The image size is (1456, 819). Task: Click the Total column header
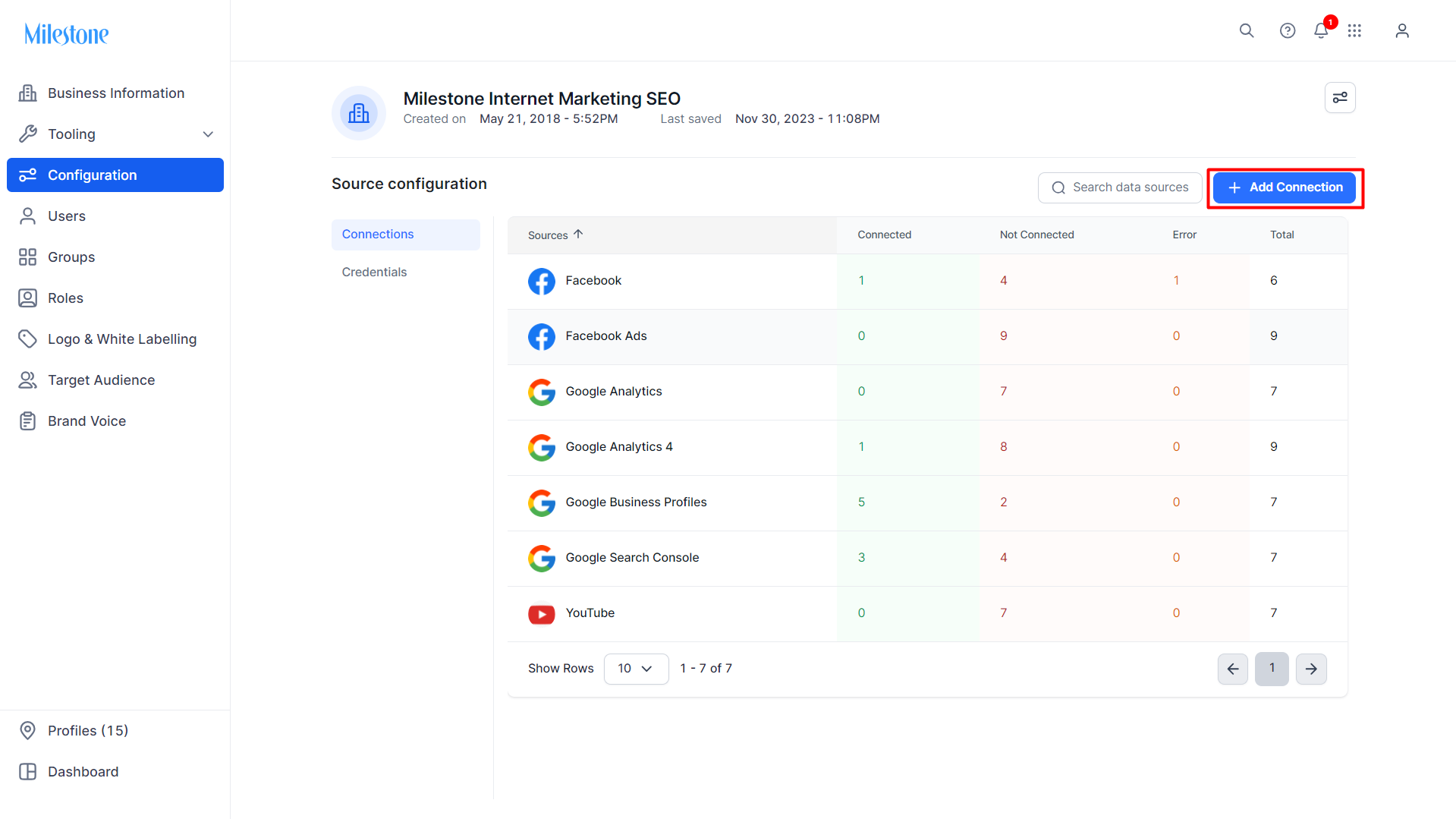pyautogui.click(x=1282, y=235)
